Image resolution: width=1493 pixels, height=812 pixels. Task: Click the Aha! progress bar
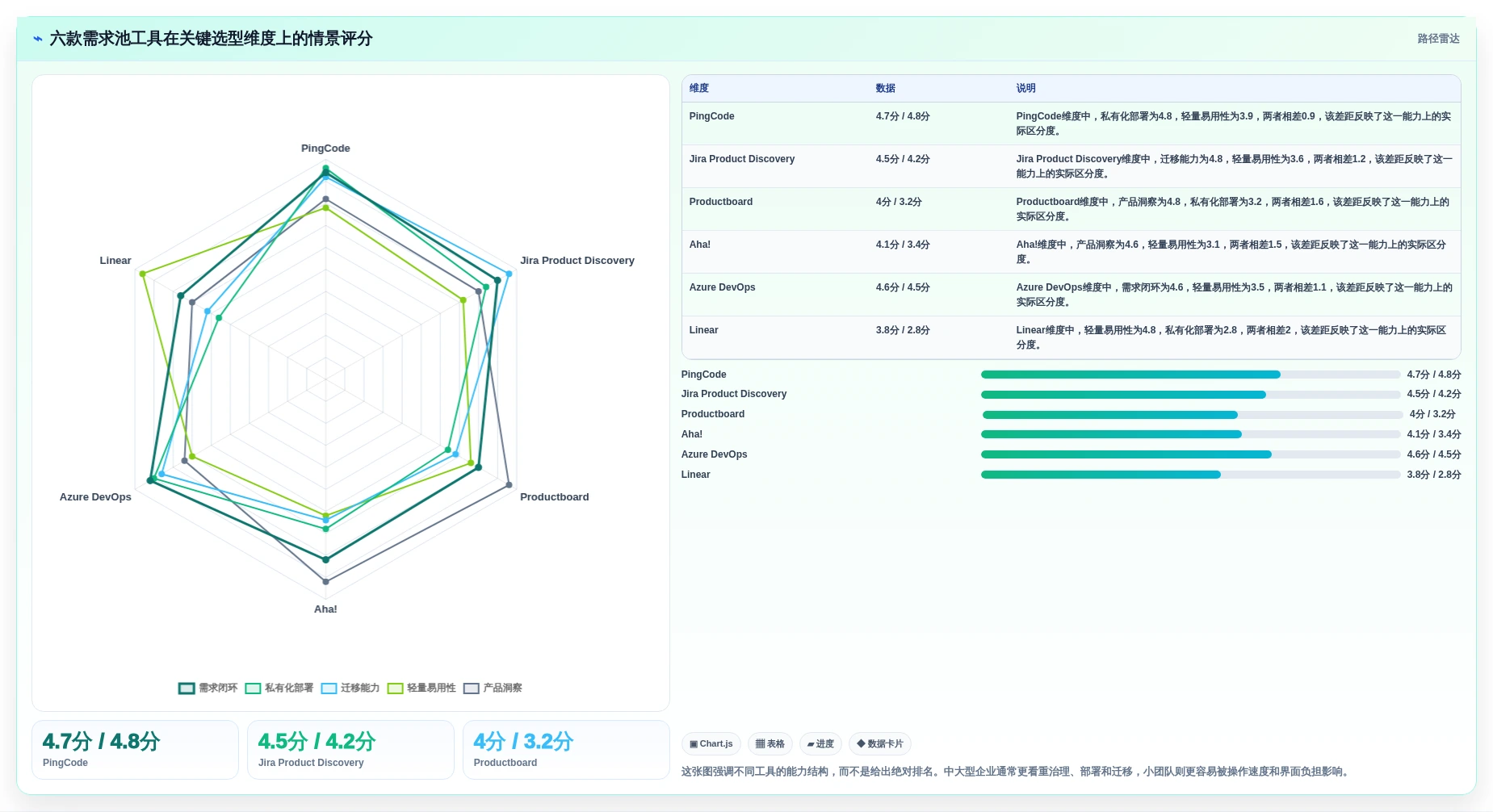(1190, 434)
